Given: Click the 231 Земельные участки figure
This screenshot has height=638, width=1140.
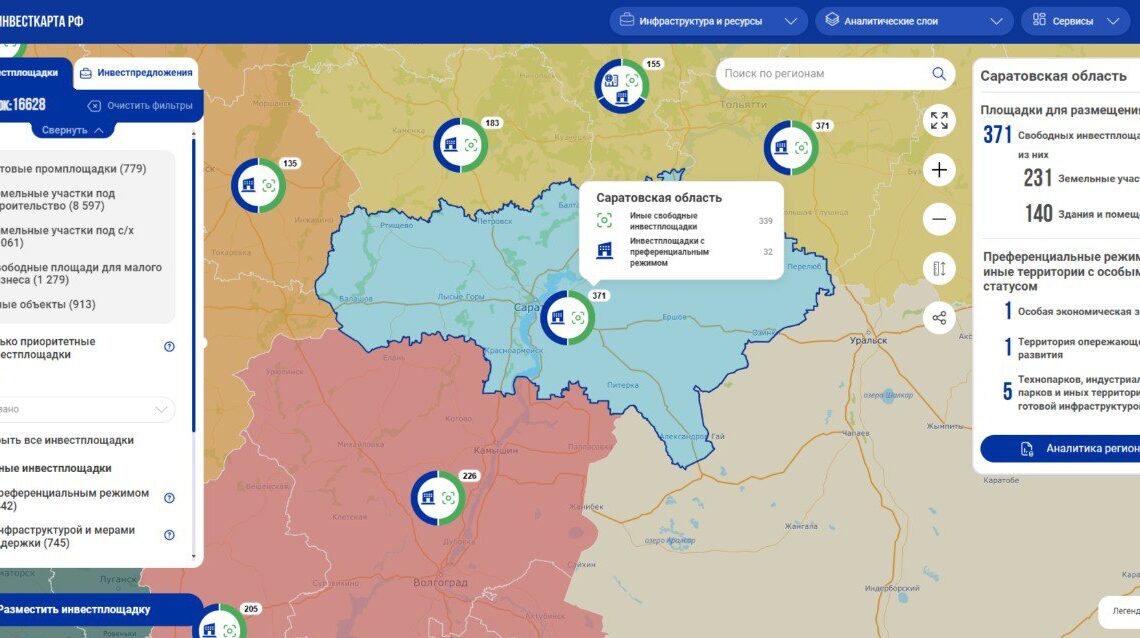Looking at the screenshot, I should point(1037,177).
